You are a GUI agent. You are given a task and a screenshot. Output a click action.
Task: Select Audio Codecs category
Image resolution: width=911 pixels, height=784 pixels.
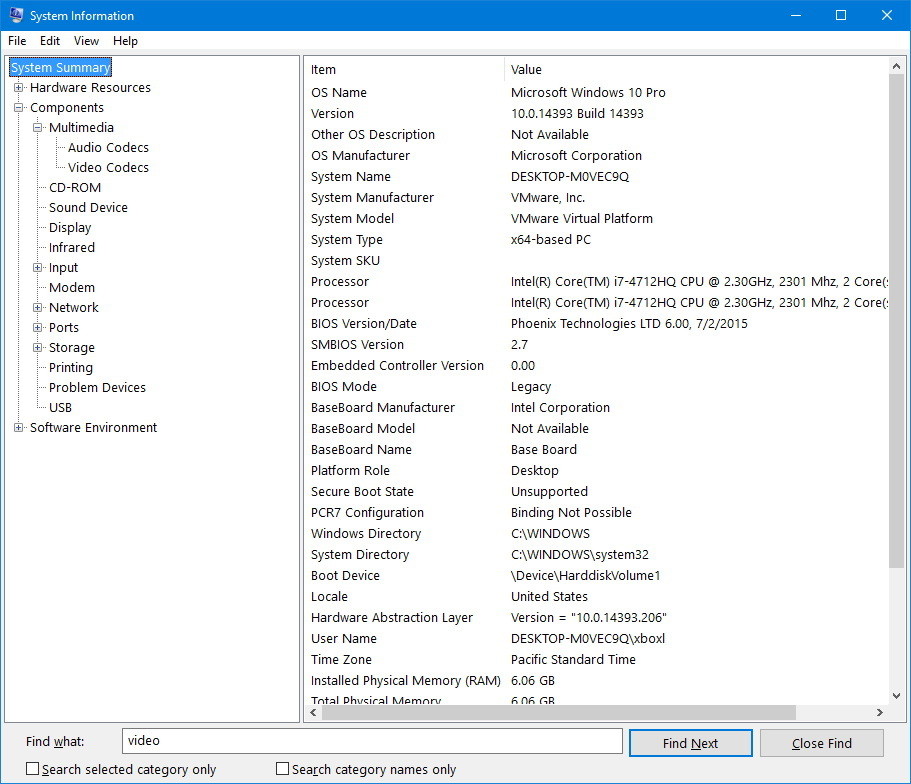click(x=108, y=148)
